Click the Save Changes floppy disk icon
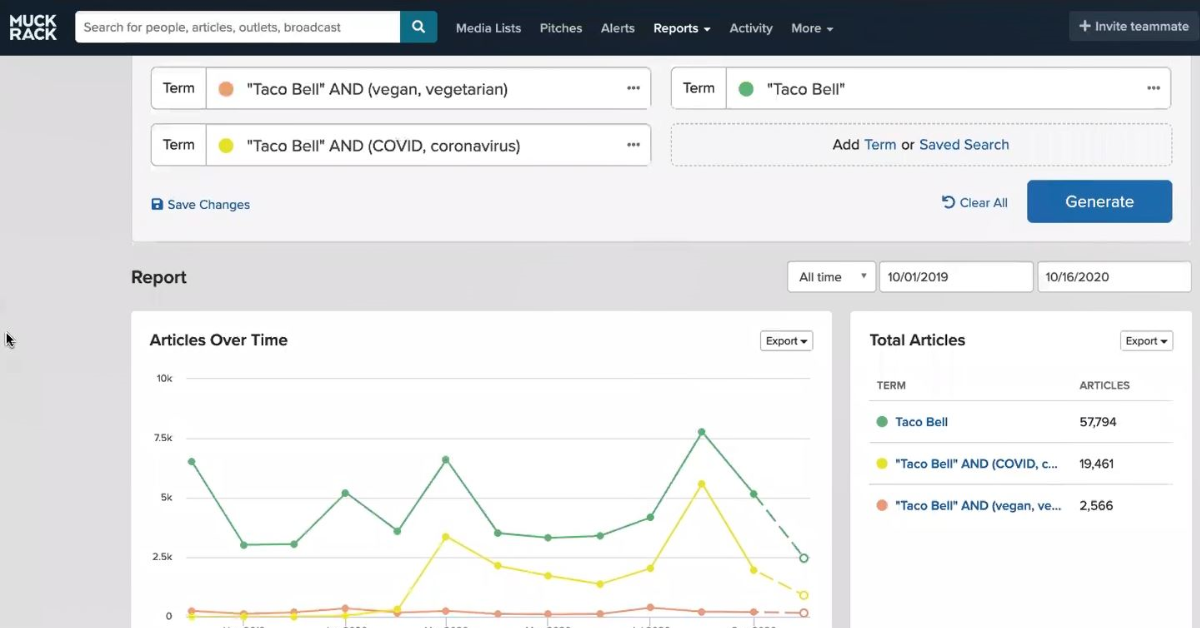The width and height of the screenshot is (1200, 628). pyautogui.click(x=157, y=204)
